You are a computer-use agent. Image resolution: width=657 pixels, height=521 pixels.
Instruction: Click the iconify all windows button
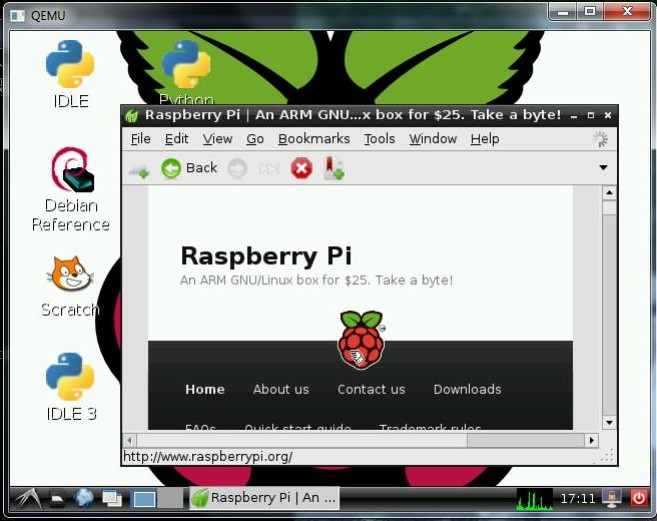pos(112,498)
